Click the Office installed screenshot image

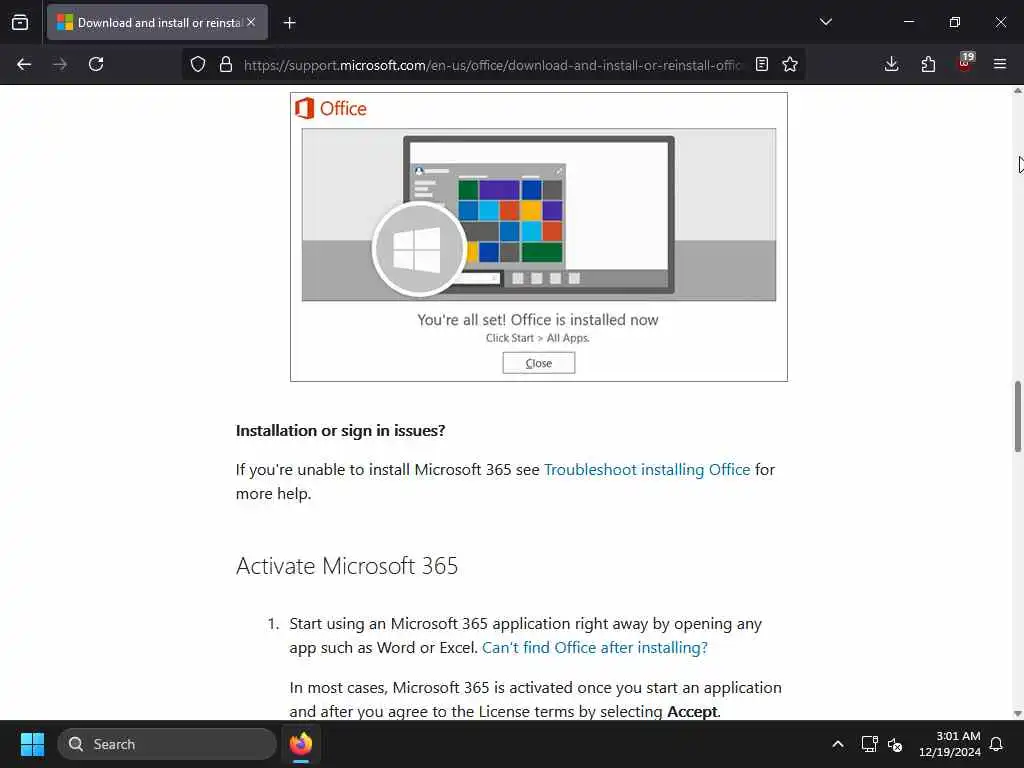[539, 237]
